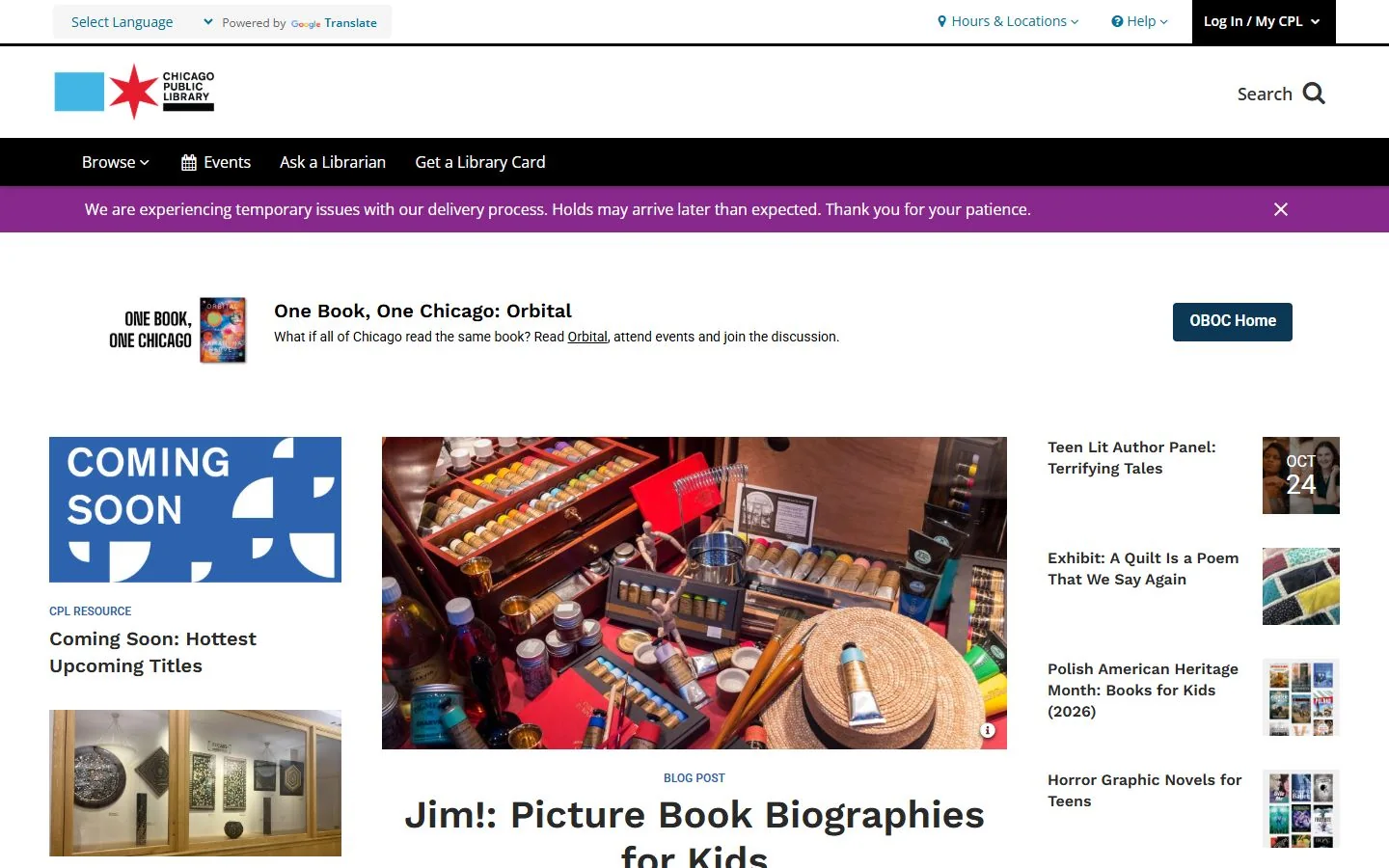Open Get a Library Card
This screenshot has width=1389, height=868.
480,162
